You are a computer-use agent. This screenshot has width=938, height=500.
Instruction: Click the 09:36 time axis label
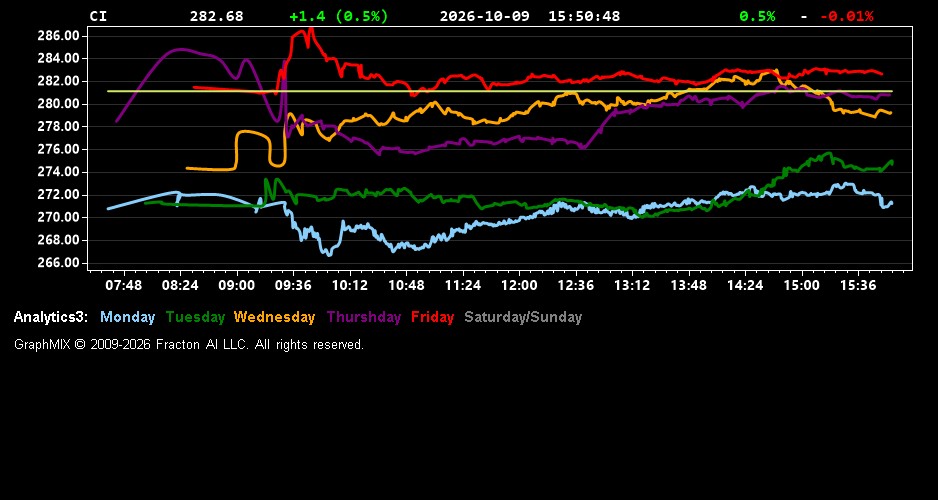pyautogui.click(x=293, y=286)
